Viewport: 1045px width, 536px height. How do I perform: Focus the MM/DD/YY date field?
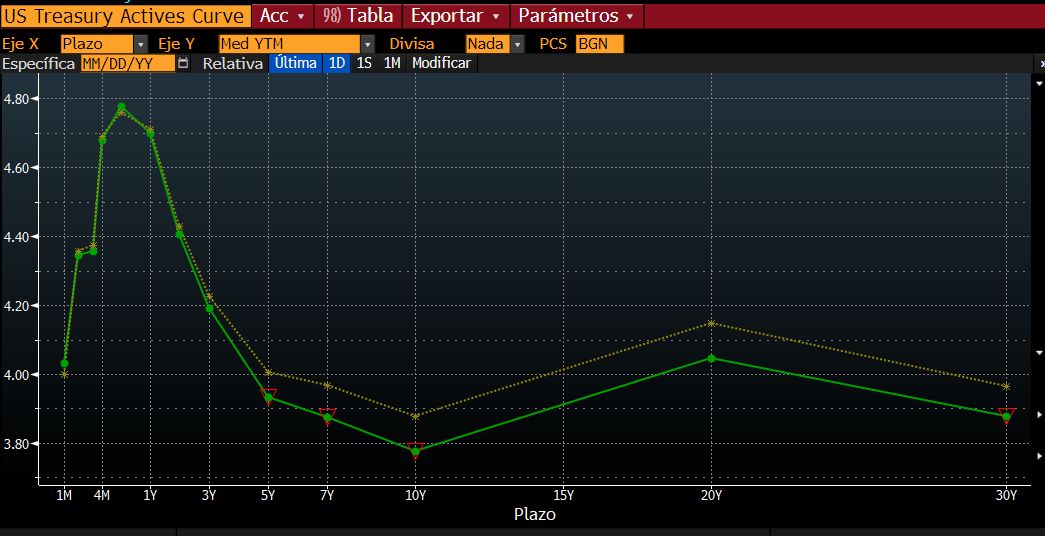click(128, 63)
